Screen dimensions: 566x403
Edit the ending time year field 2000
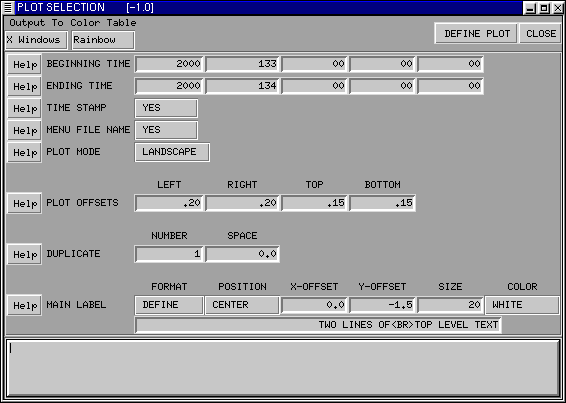[x=169, y=86]
